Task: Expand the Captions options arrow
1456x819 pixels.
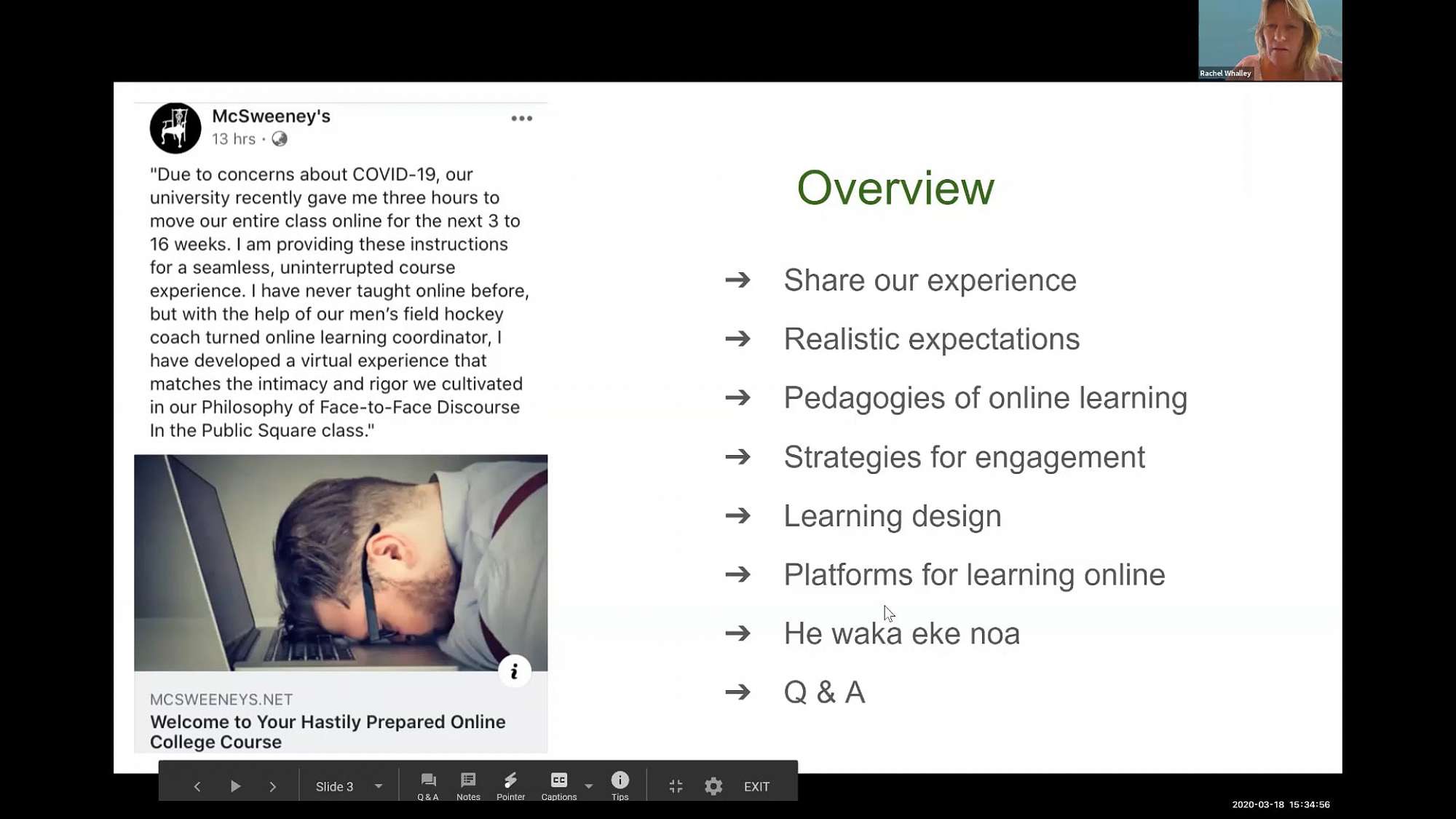Action: pyautogui.click(x=588, y=786)
